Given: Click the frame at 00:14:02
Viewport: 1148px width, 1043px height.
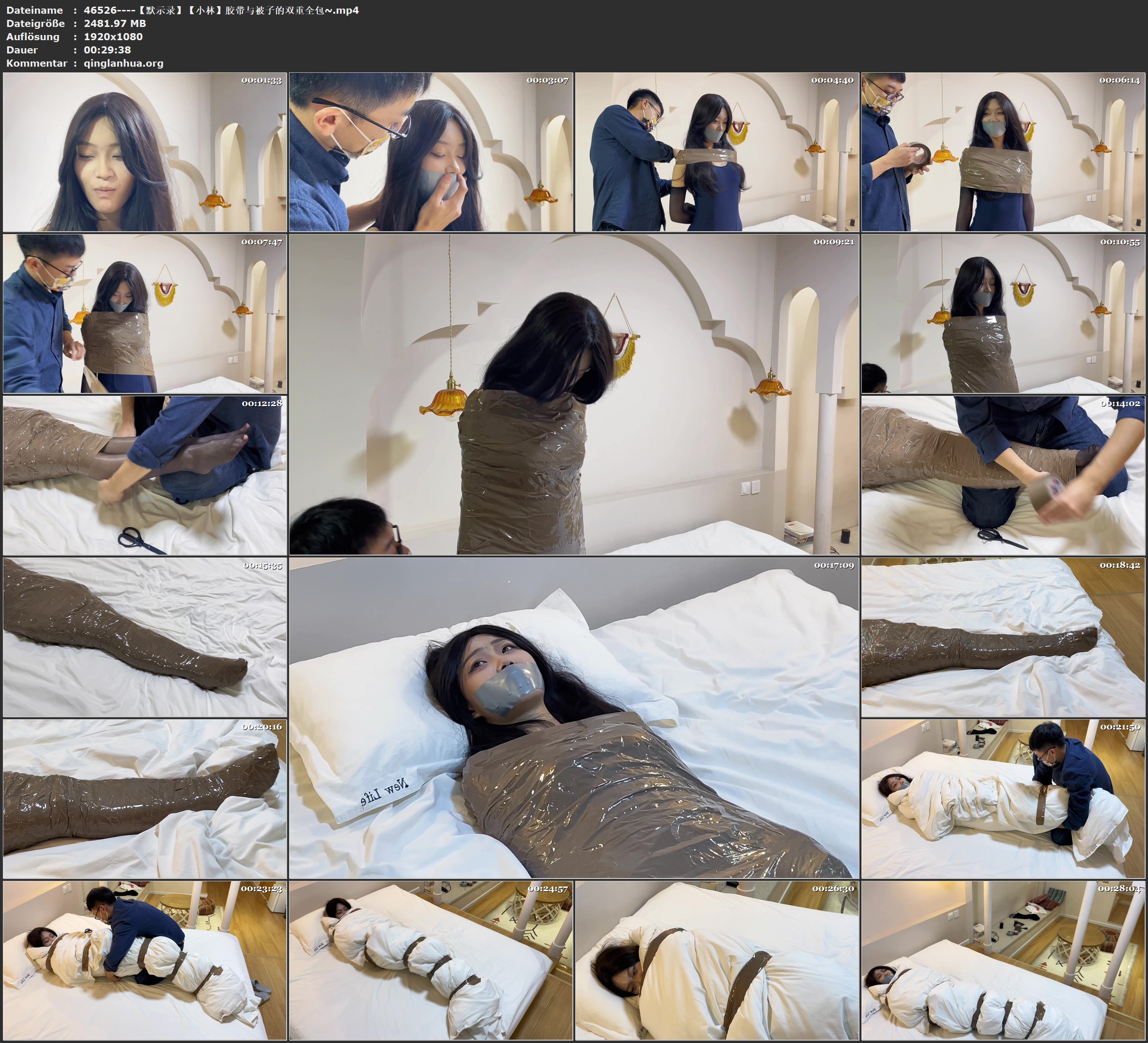Looking at the screenshot, I should (1003, 475).
